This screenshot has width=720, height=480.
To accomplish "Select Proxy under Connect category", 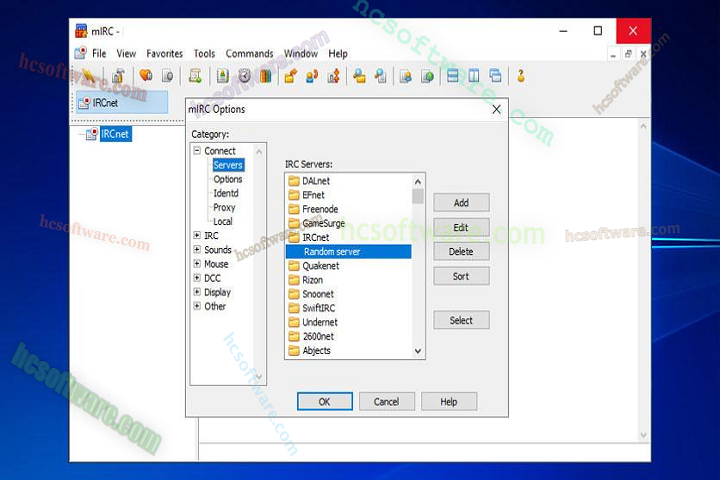I will (x=224, y=208).
